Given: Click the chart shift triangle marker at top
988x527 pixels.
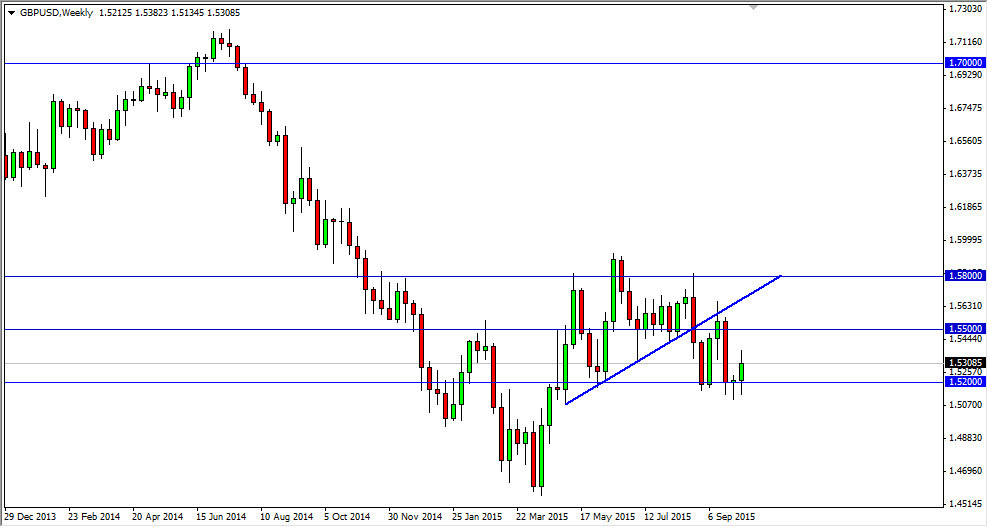Looking at the screenshot, I should (754, 8).
